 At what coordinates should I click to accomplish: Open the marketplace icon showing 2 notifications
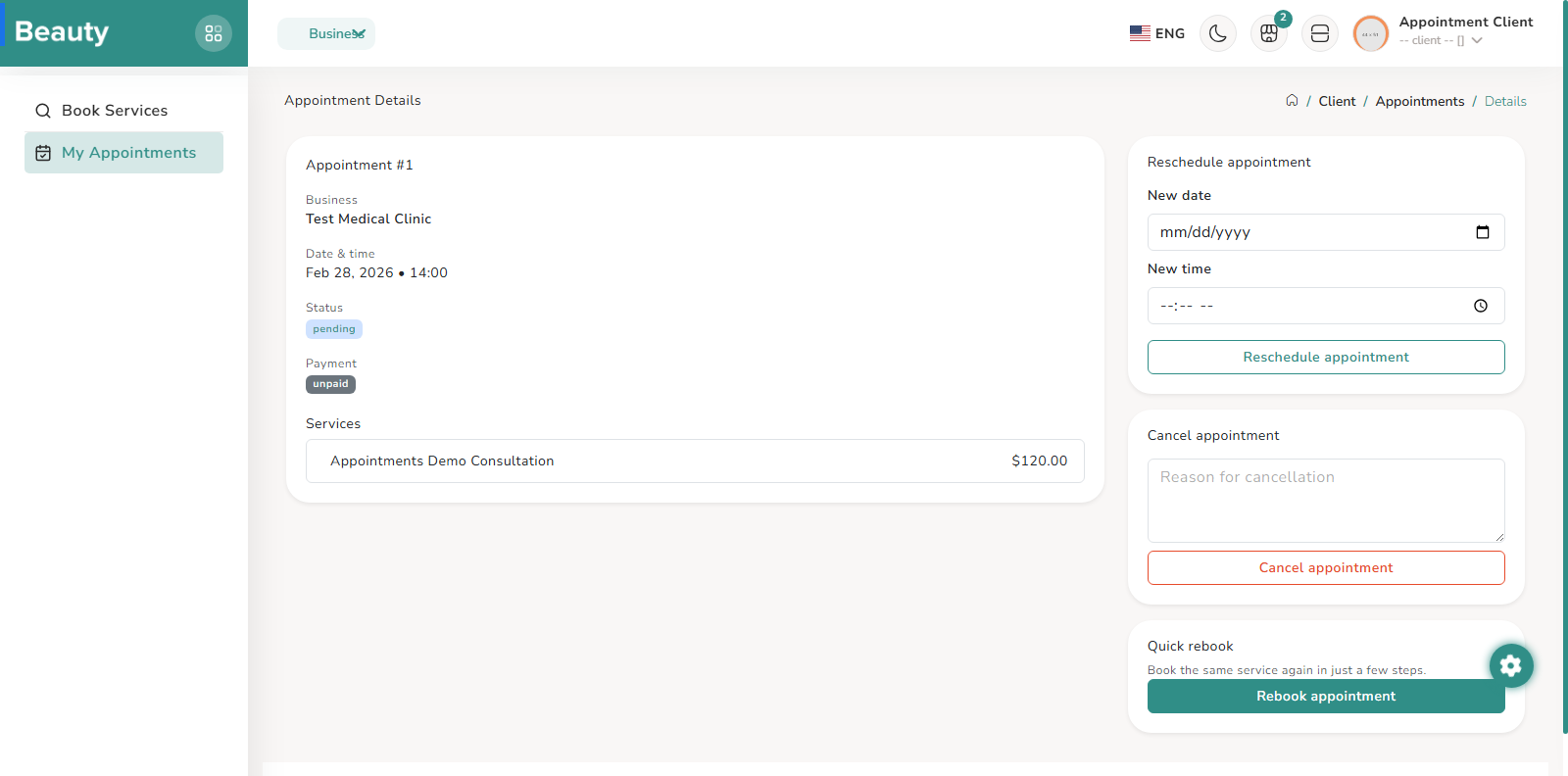coord(1268,33)
